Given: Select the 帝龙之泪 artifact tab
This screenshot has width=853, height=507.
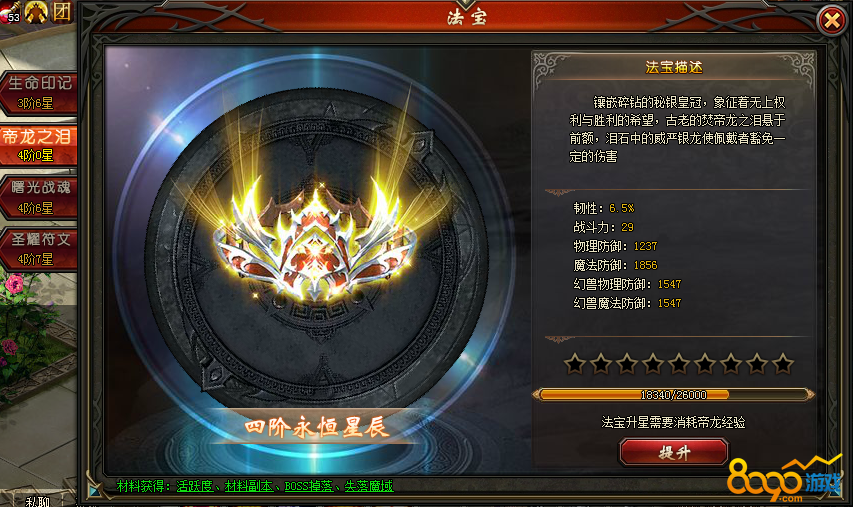Looking at the screenshot, I should (x=38, y=145).
